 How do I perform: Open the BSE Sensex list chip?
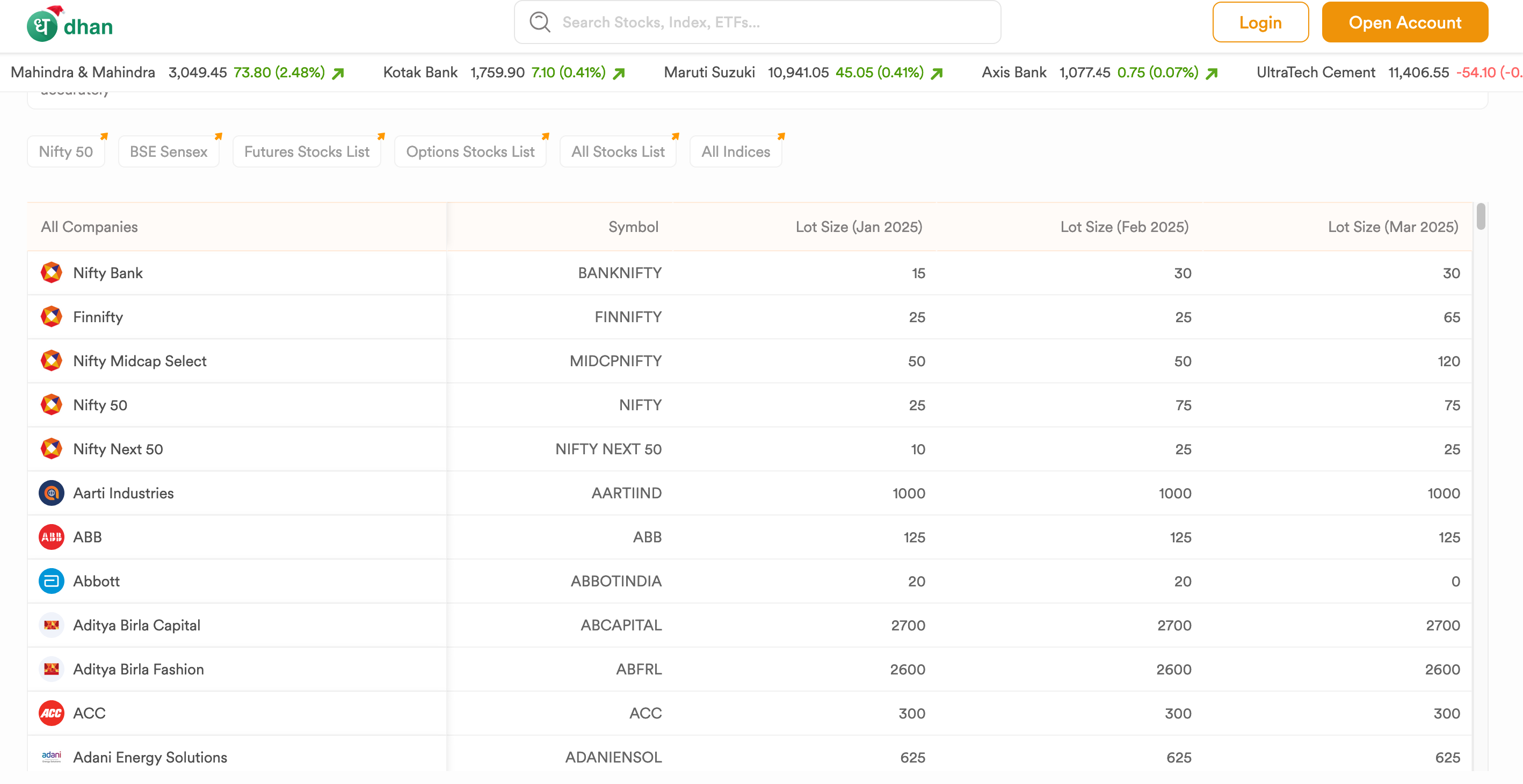(x=169, y=151)
